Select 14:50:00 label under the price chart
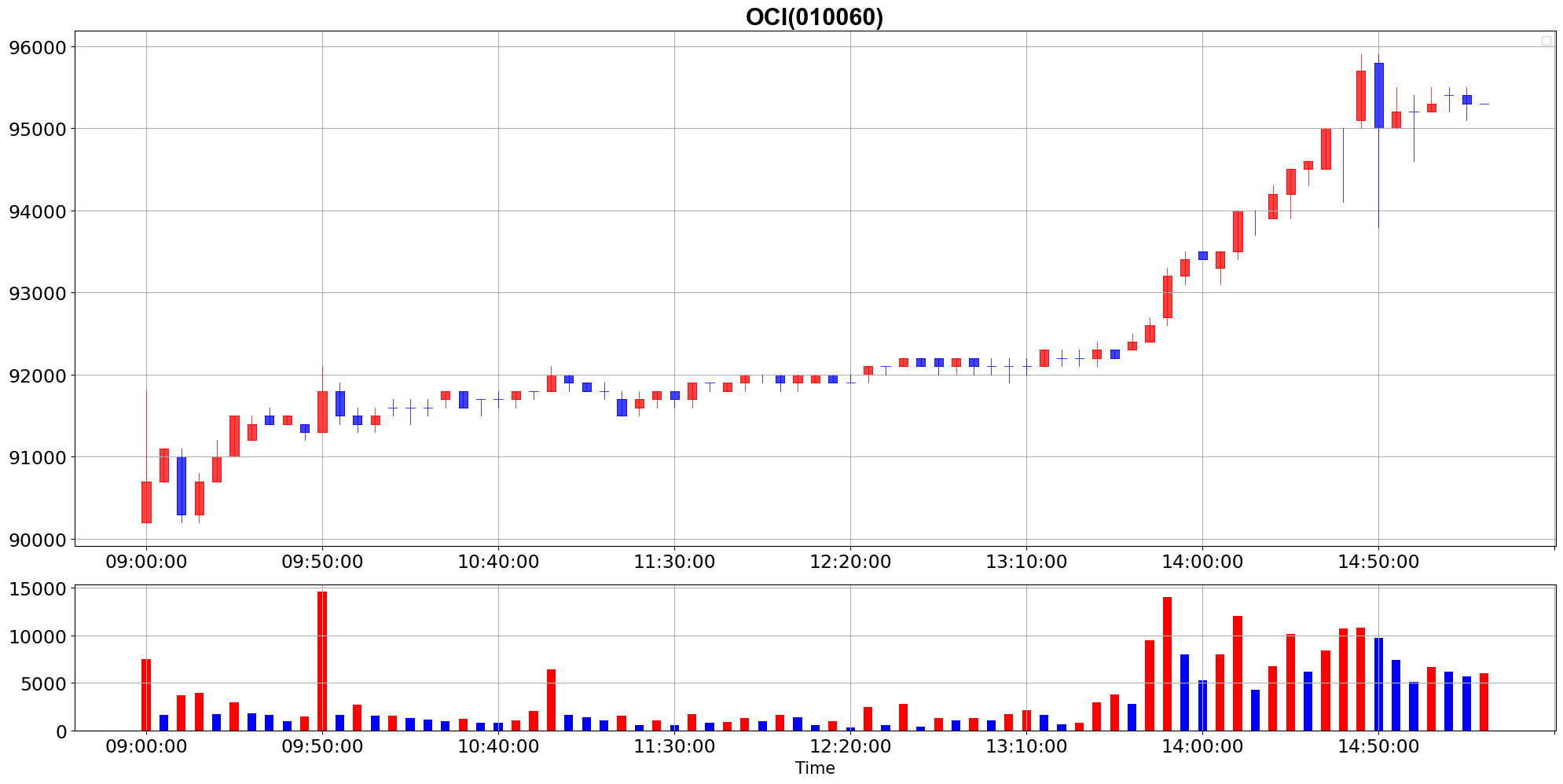This screenshot has width=1563, height=784. click(x=1378, y=562)
